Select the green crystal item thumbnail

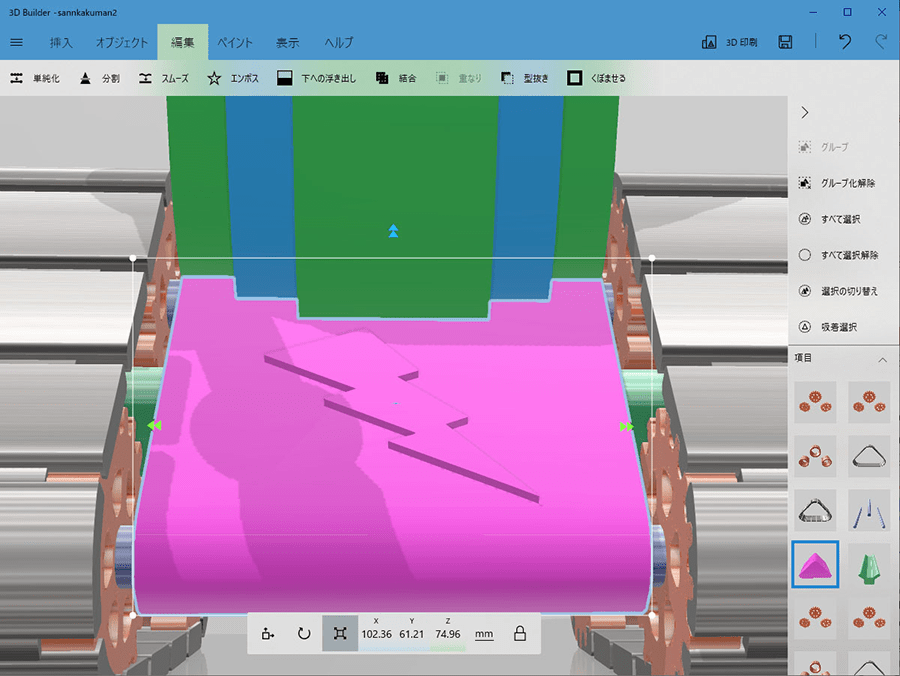tap(868, 565)
